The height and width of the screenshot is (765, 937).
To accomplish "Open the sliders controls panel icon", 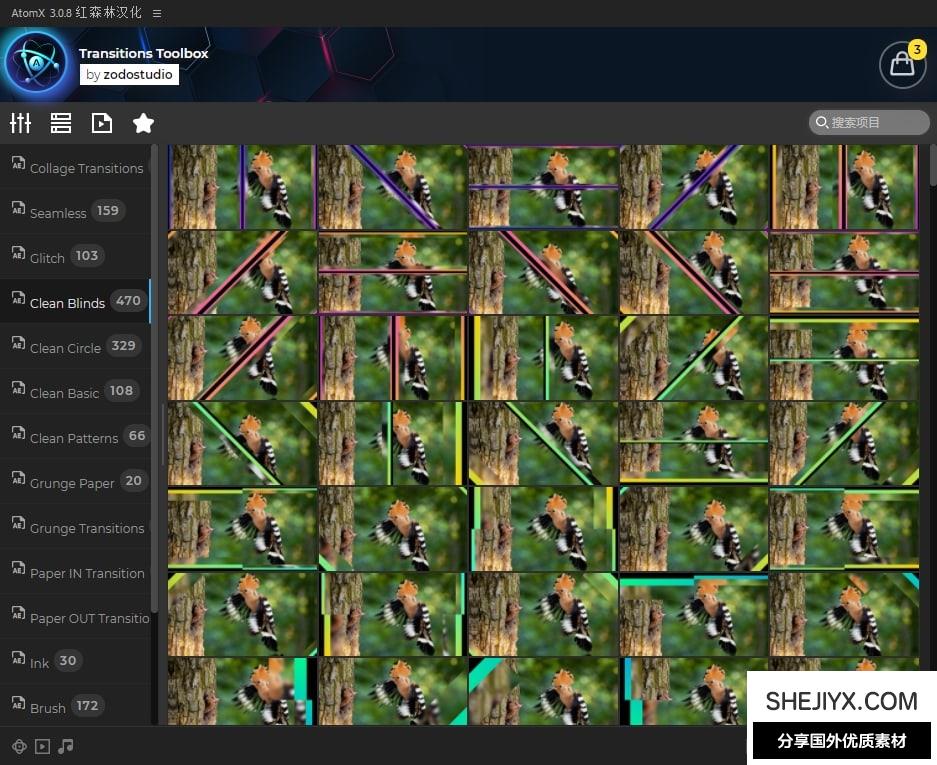I will (x=20, y=123).
